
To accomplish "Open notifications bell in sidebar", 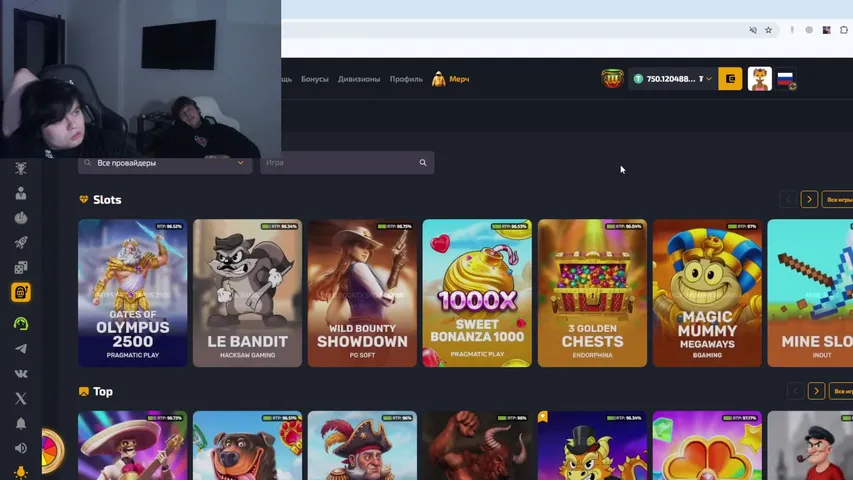I will pos(21,423).
